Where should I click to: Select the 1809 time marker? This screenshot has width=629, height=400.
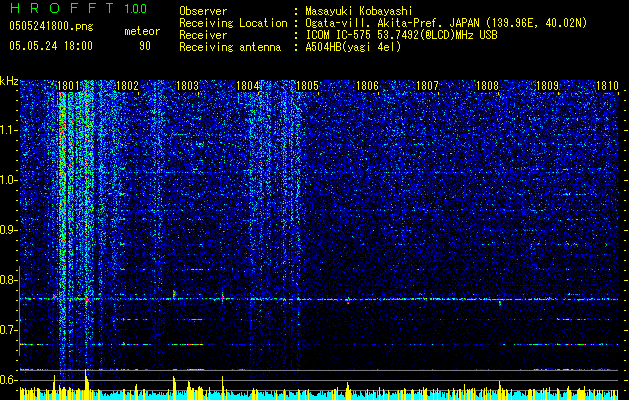point(547,85)
